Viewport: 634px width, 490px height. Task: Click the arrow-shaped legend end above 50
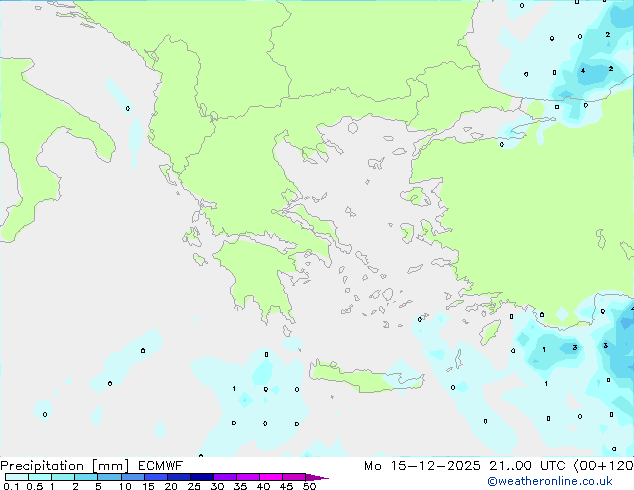[317, 477]
